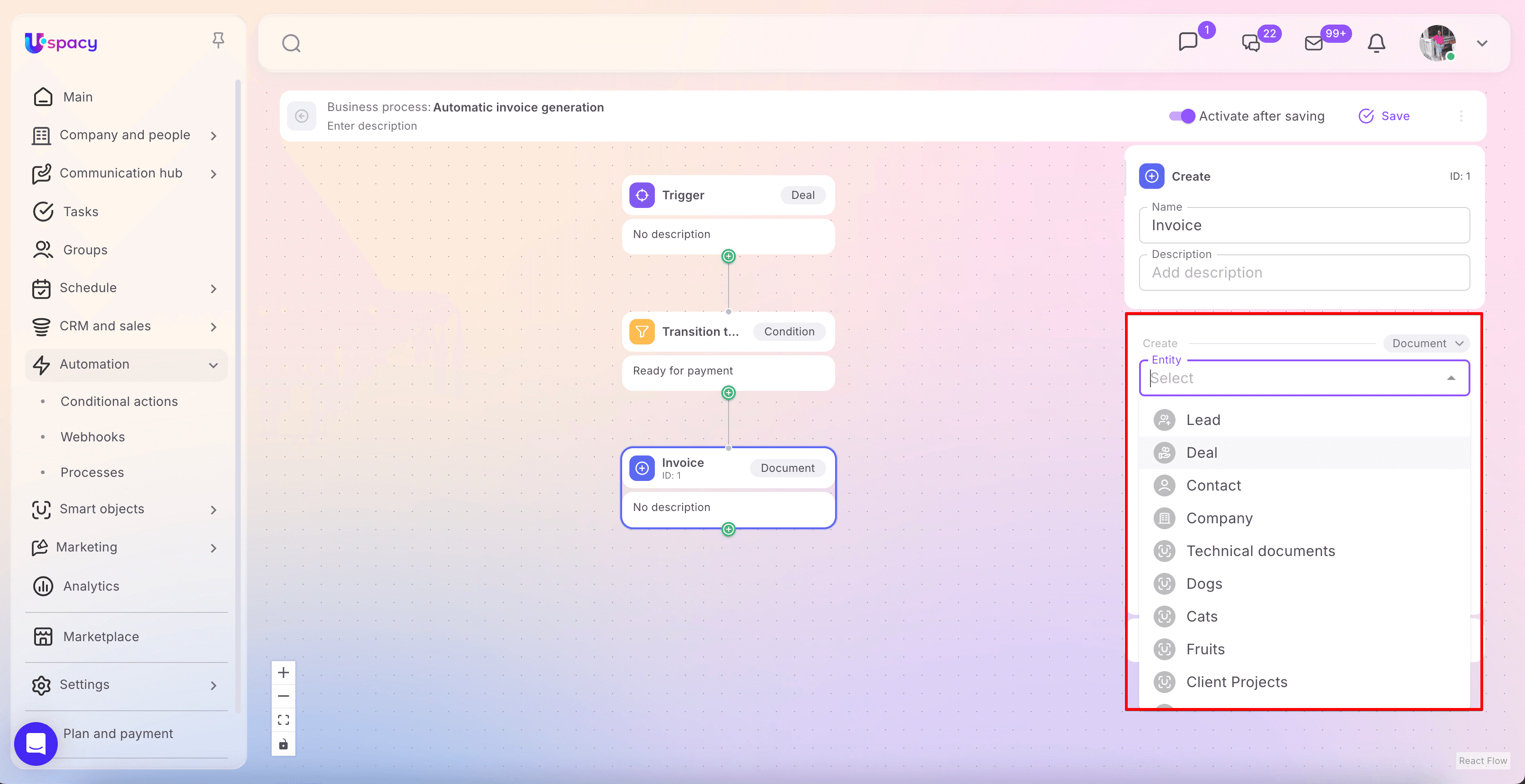Open Groups in sidebar
1525x784 pixels.
pyautogui.click(x=126, y=250)
